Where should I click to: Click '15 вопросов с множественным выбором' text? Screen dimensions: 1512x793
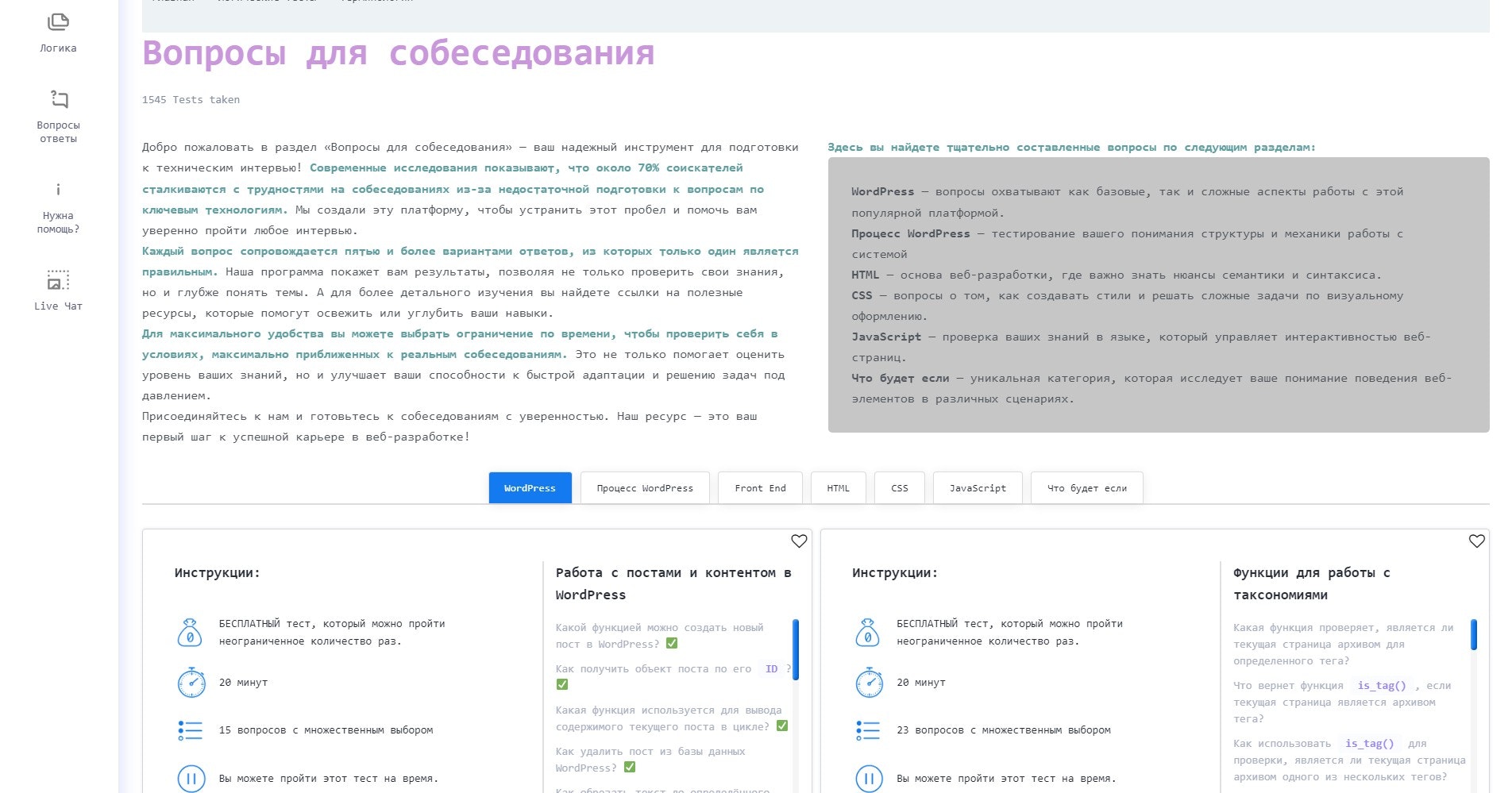point(326,730)
